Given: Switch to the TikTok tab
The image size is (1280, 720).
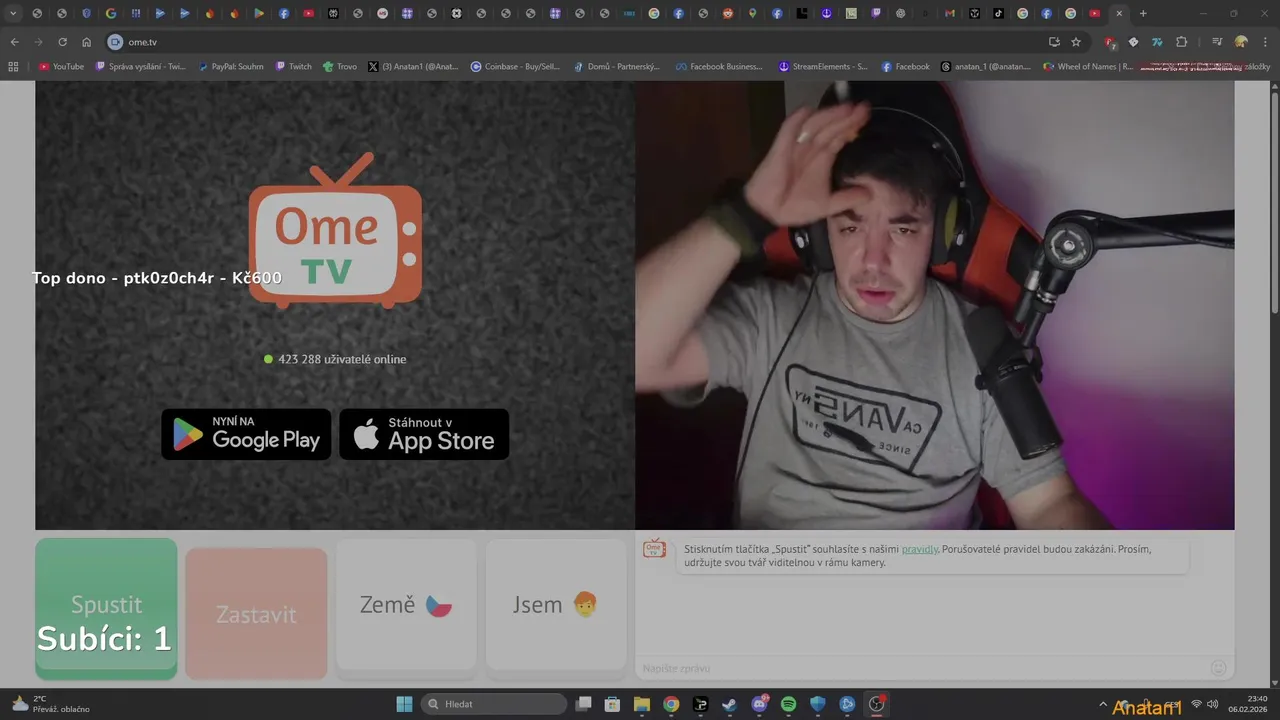Looking at the screenshot, I should pos(998,13).
